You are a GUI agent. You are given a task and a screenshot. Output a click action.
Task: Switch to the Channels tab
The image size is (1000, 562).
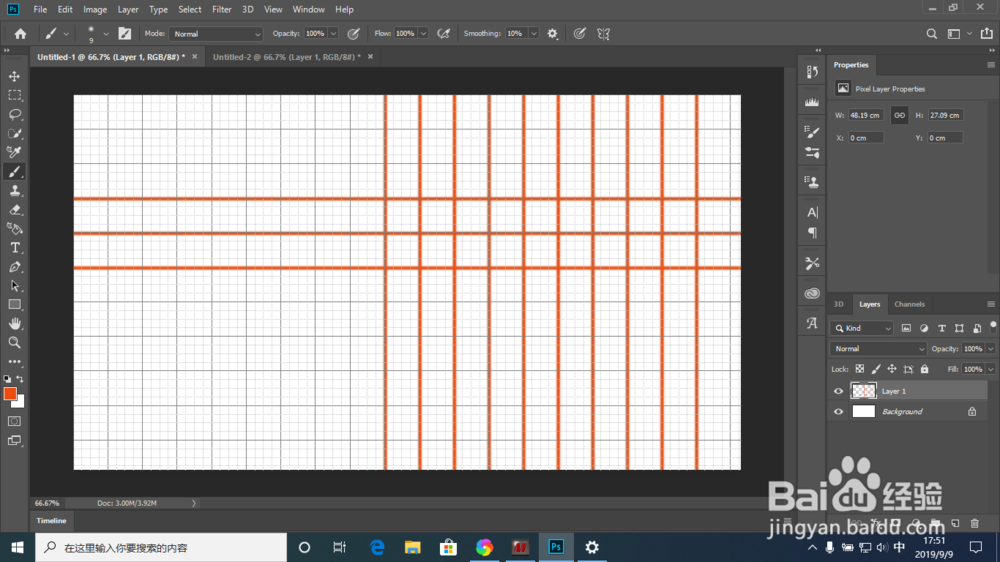coord(909,304)
